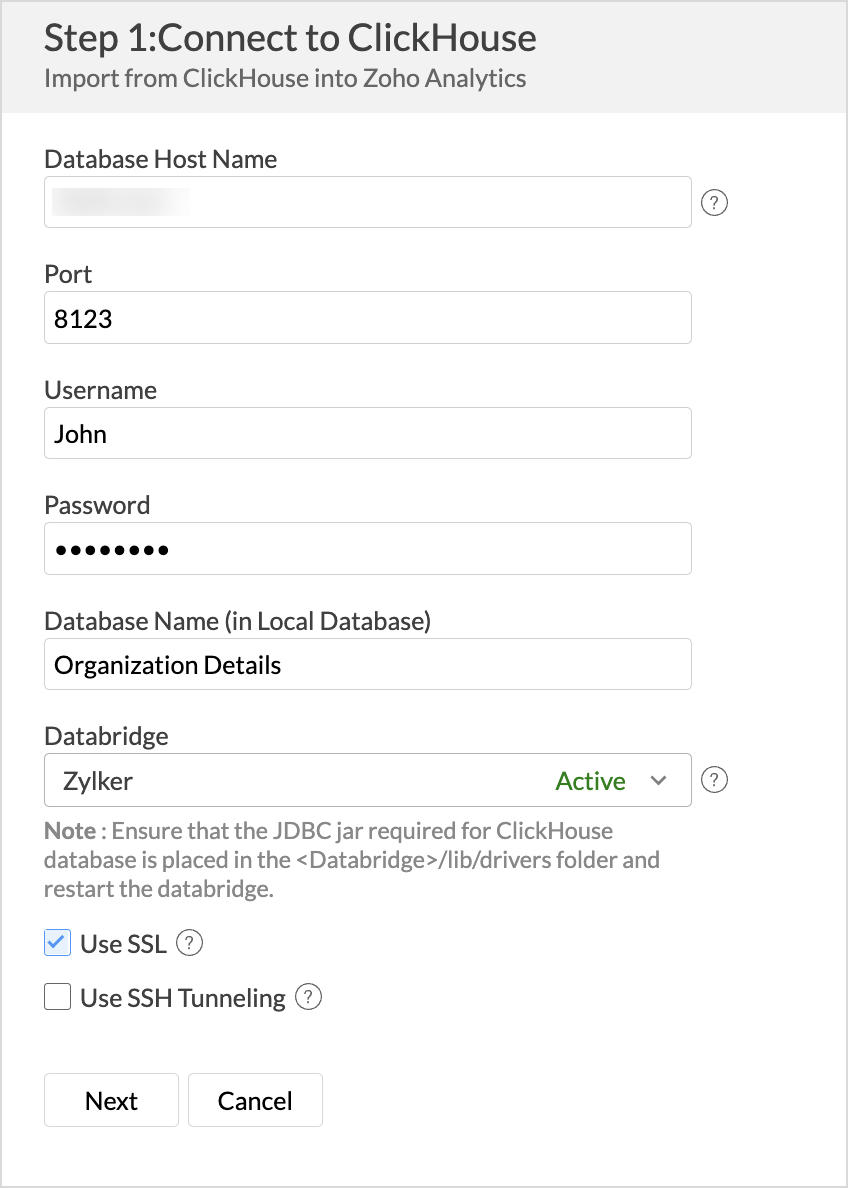The image size is (848, 1188).
Task: Click the Cancel button
Action: tap(255, 1100)
